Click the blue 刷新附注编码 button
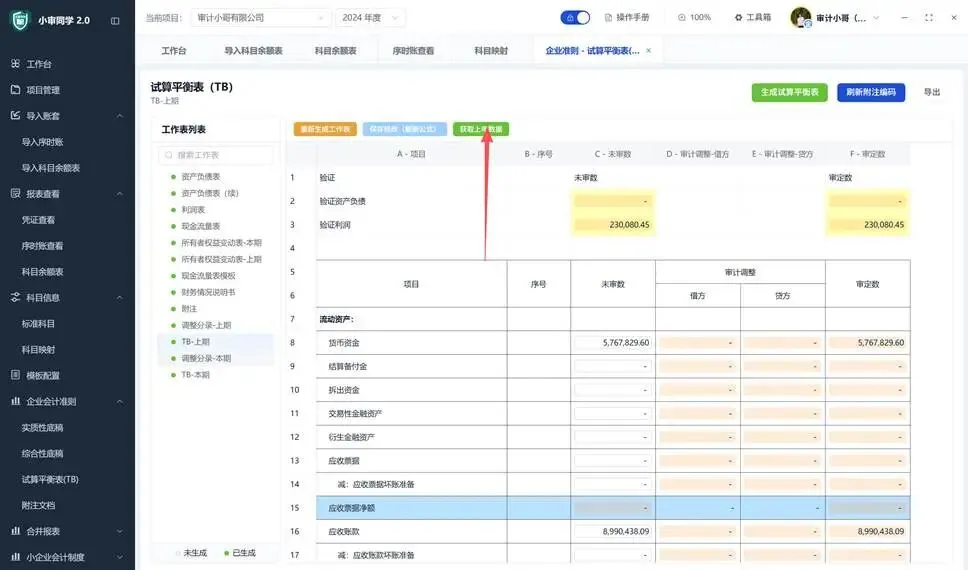 click(870, 92)
